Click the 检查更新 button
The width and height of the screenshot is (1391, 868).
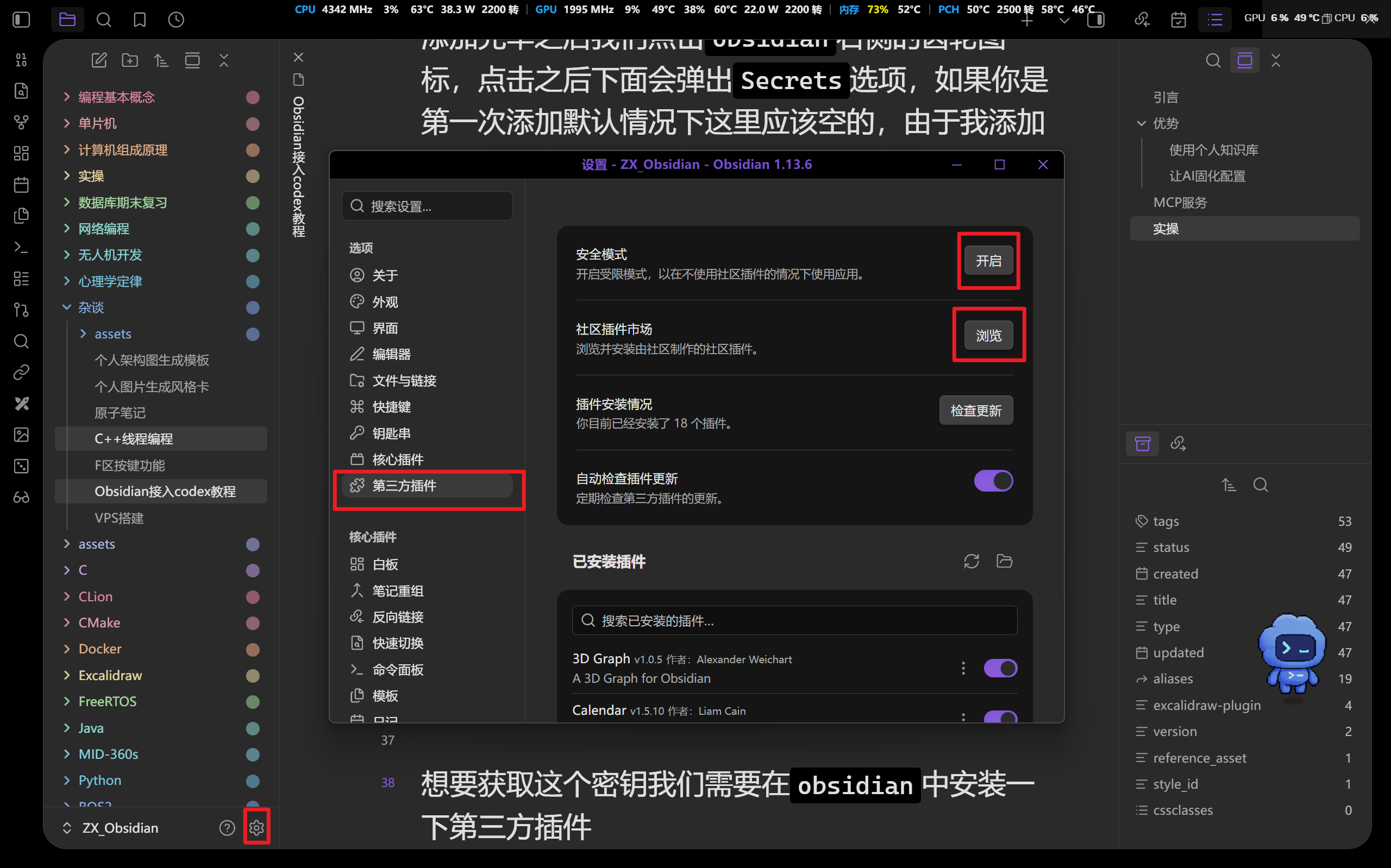tap(976, 411)
